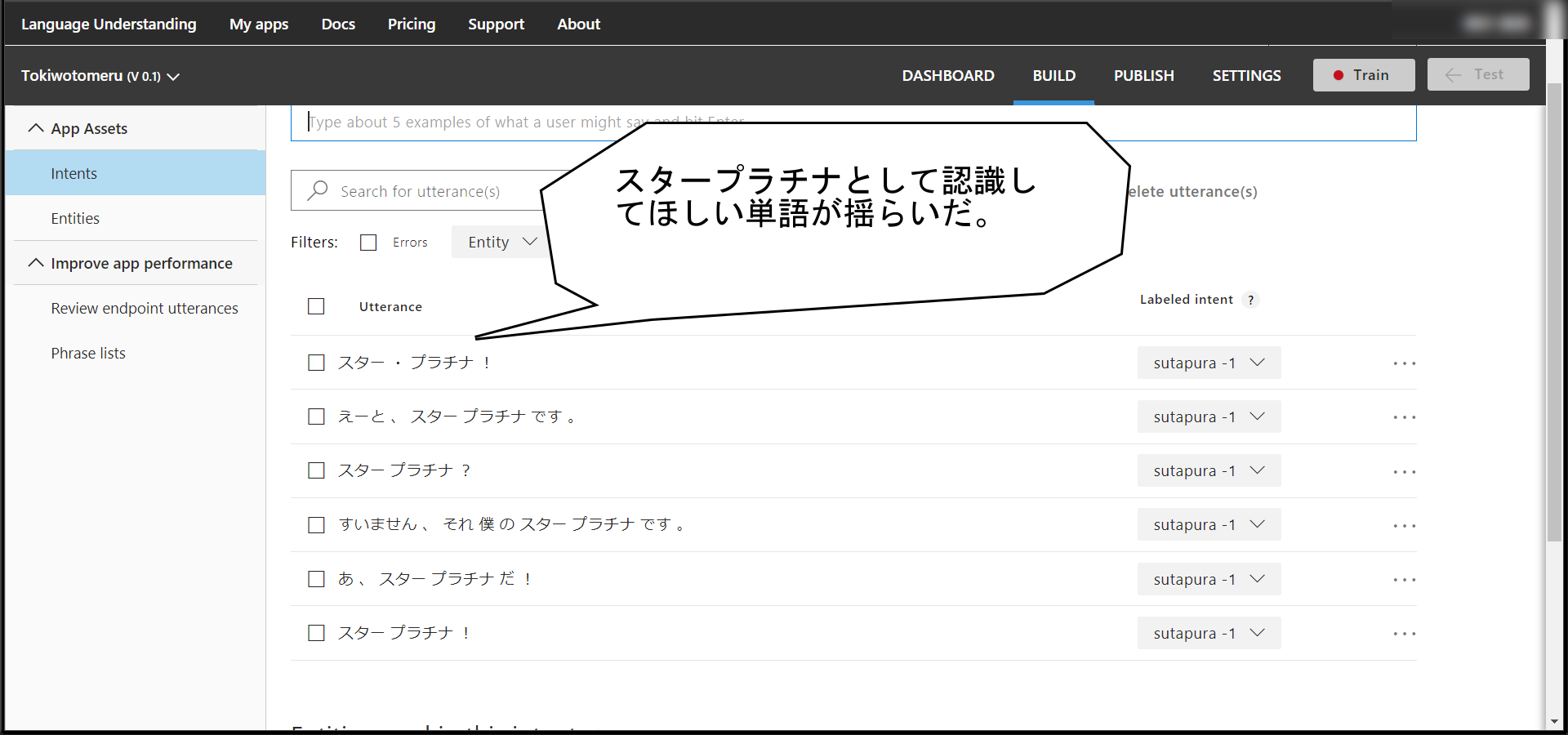1568x735 pixels.
Task: Click the Language Understanding home link
Action: click(x=109, y=24)
